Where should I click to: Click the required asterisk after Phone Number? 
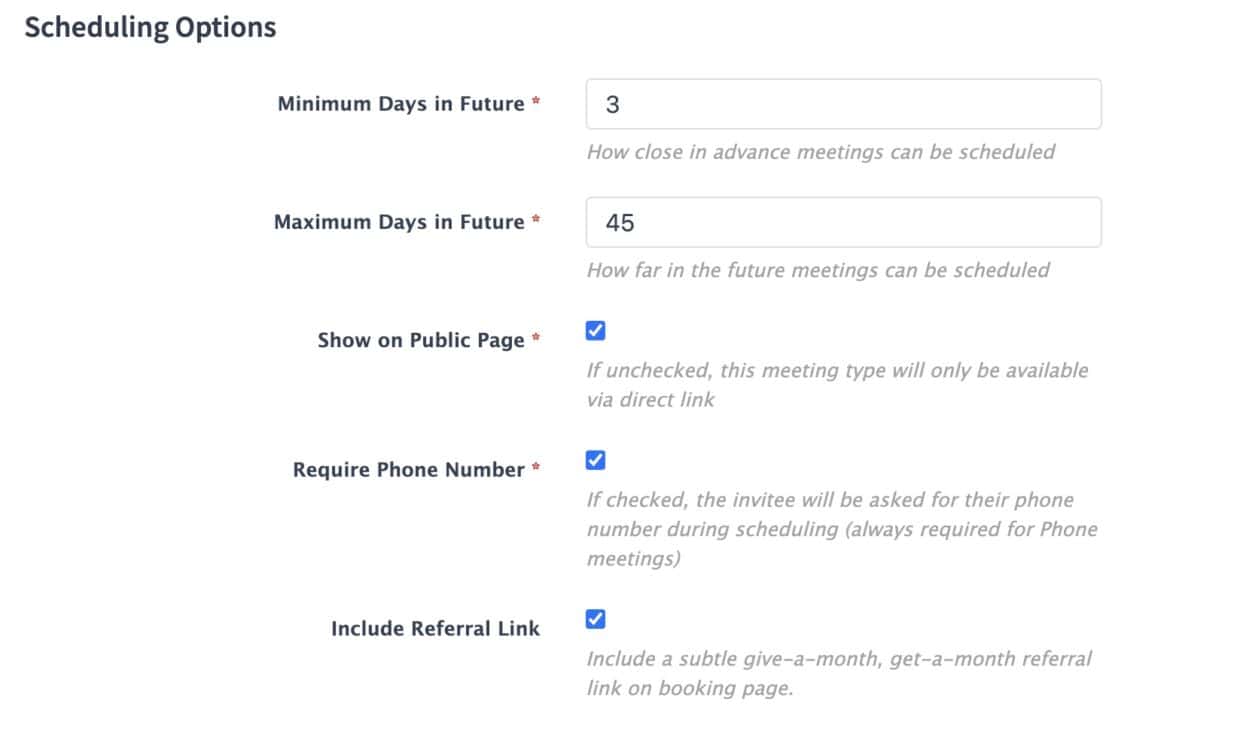click(x=536, y=469)
